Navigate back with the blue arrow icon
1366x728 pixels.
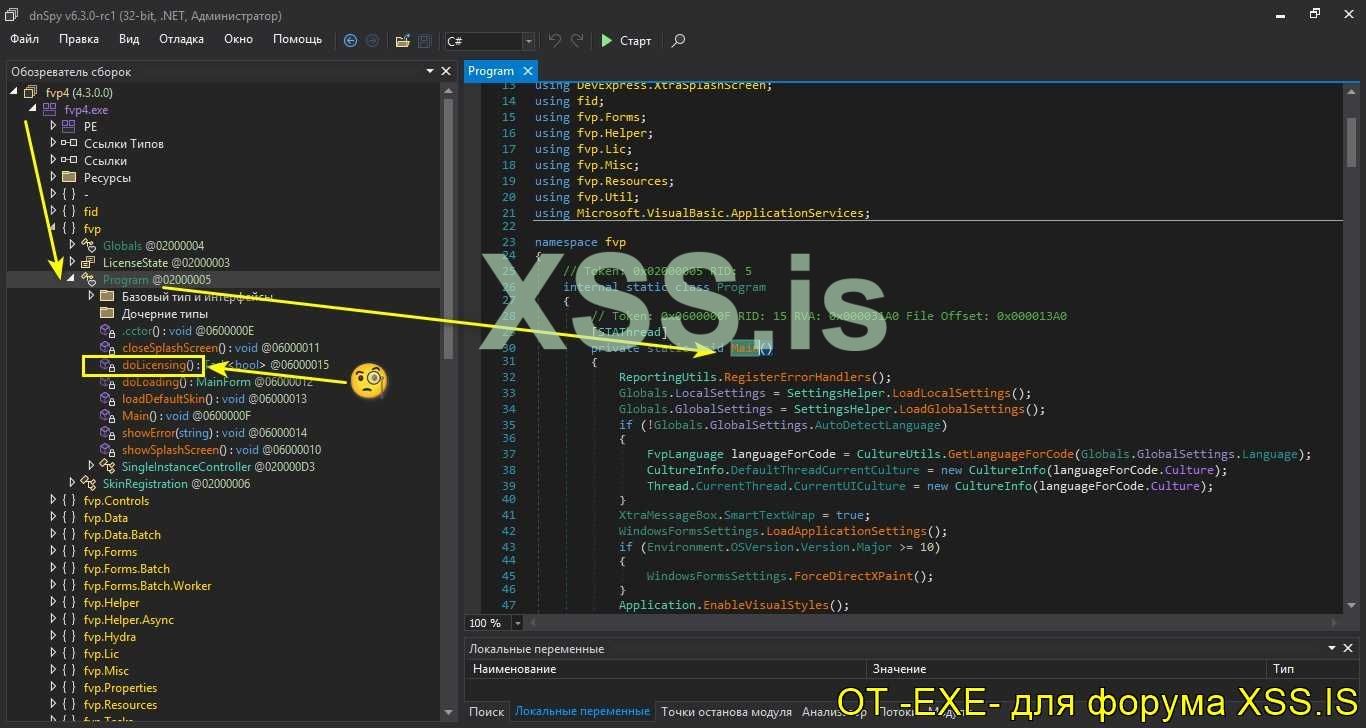pyautogui.click(x=350, y=41)
